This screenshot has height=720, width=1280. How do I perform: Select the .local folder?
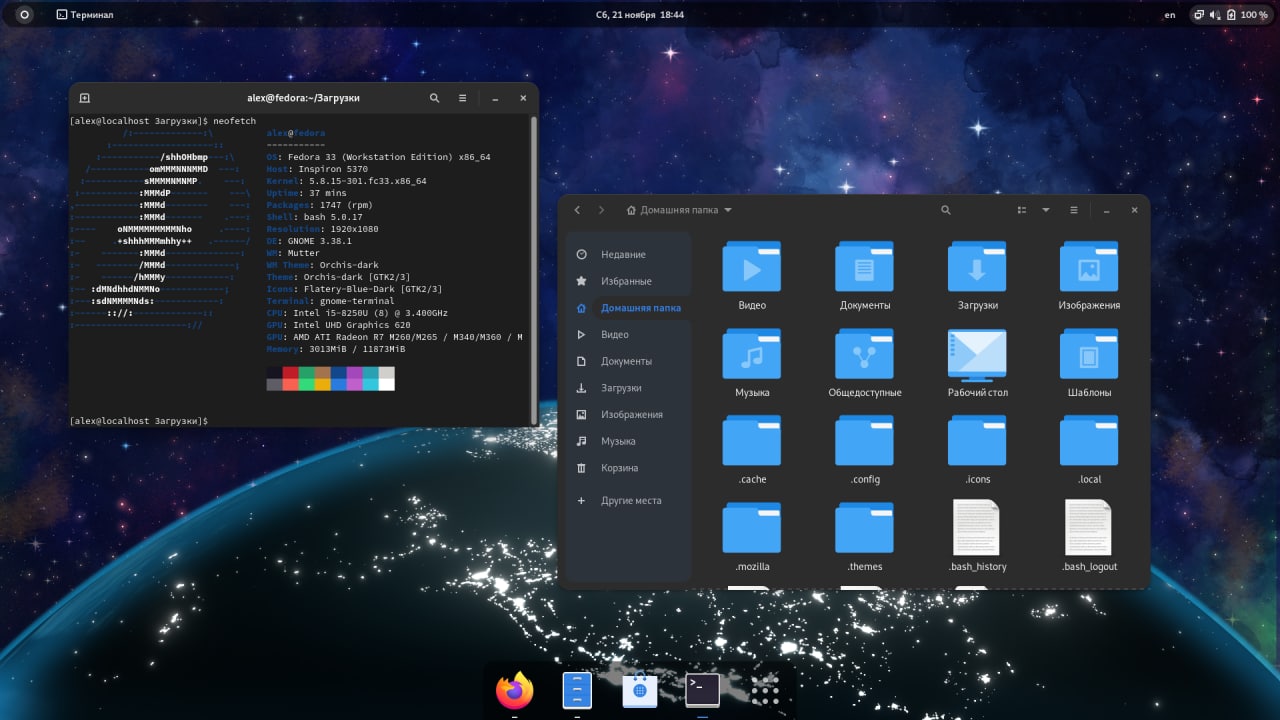coord(1089,441)
